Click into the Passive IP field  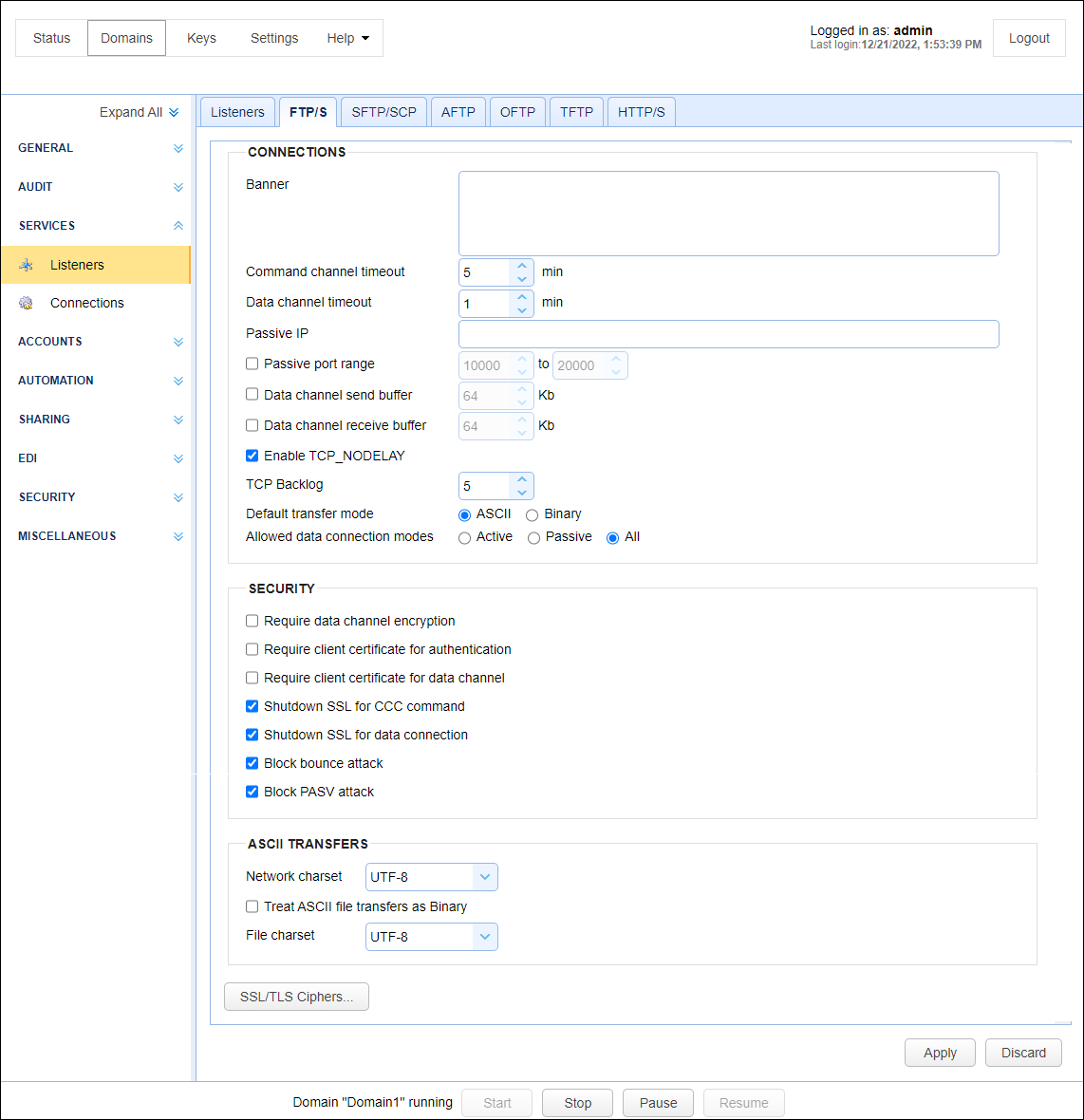tap(728, 334)
